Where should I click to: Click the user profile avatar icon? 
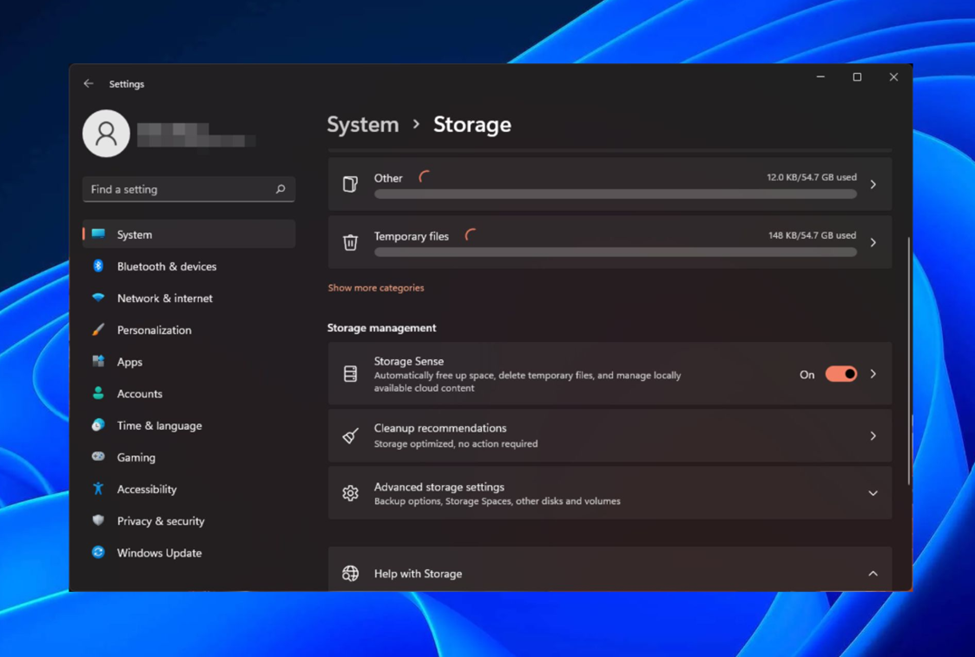coord(106,134)
